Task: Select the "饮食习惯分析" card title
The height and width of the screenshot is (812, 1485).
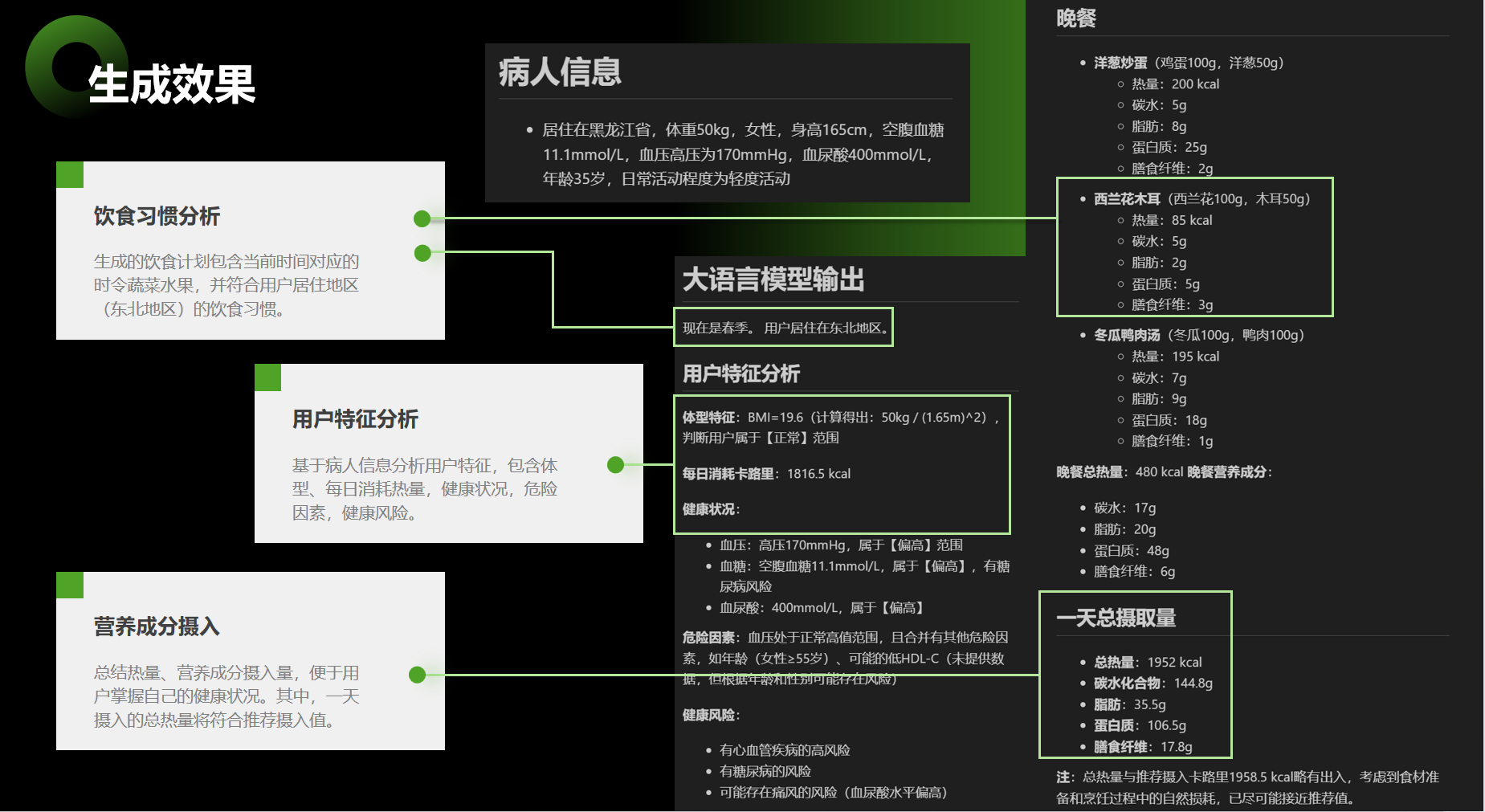Action: [x=157, y=216]
